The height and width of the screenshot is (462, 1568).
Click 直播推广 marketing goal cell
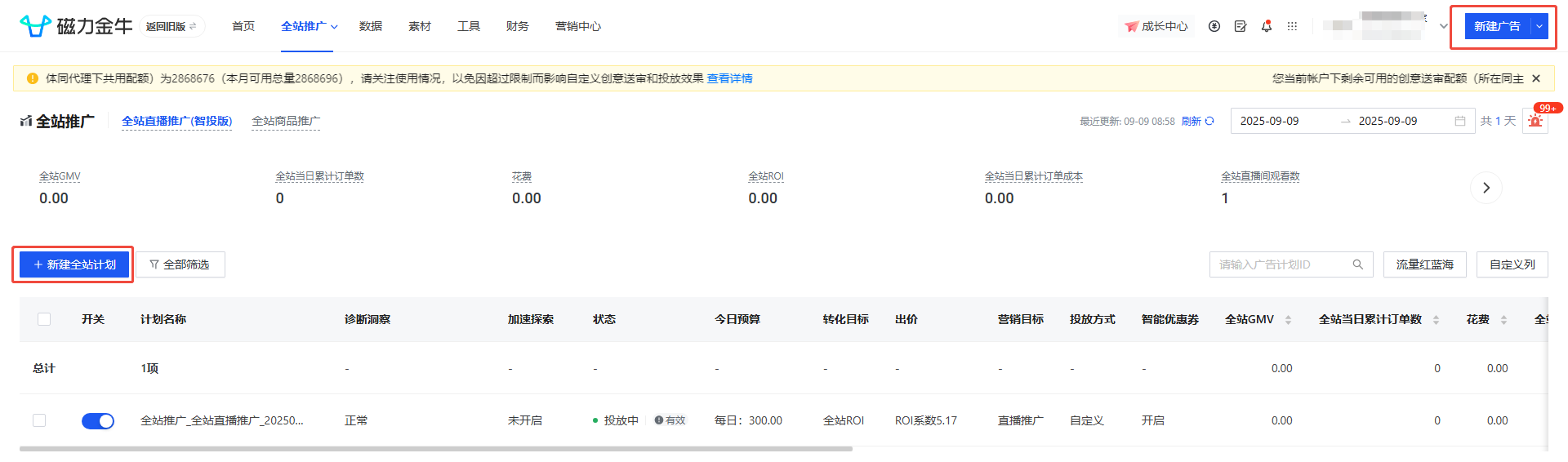1021,420
